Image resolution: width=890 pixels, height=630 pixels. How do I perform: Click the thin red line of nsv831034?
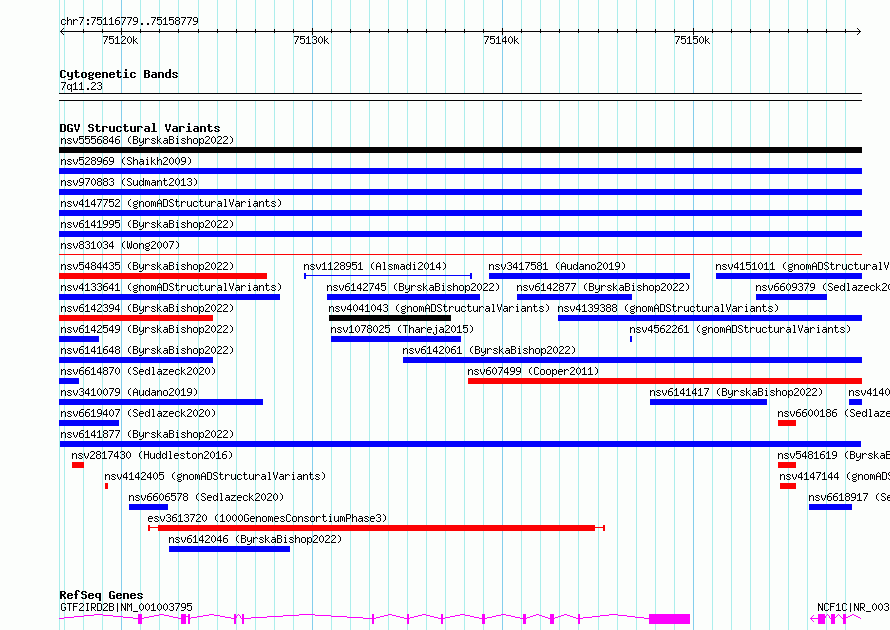click(460, 255)
